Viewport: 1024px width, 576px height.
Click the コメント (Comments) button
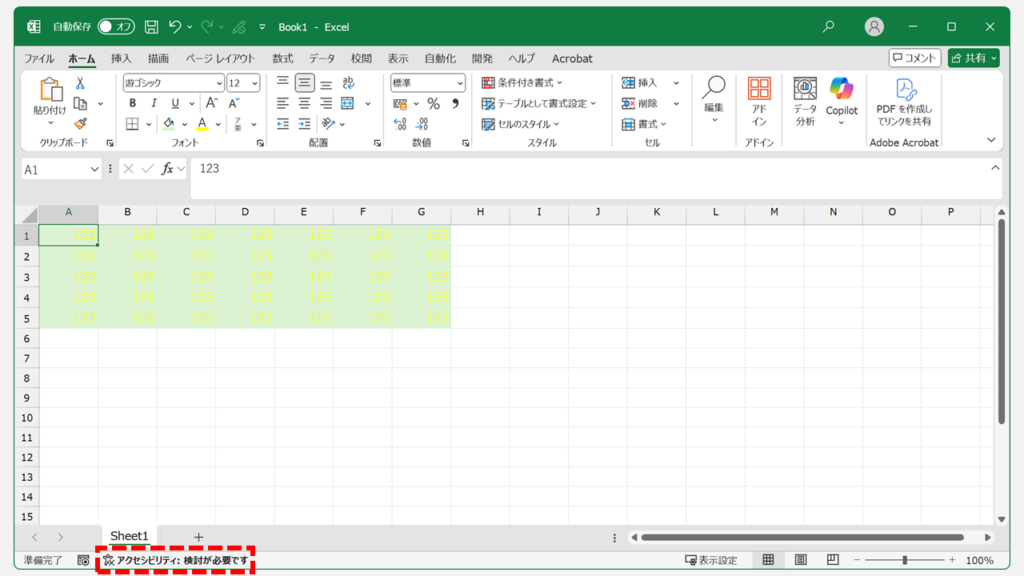tap(914, 59)
